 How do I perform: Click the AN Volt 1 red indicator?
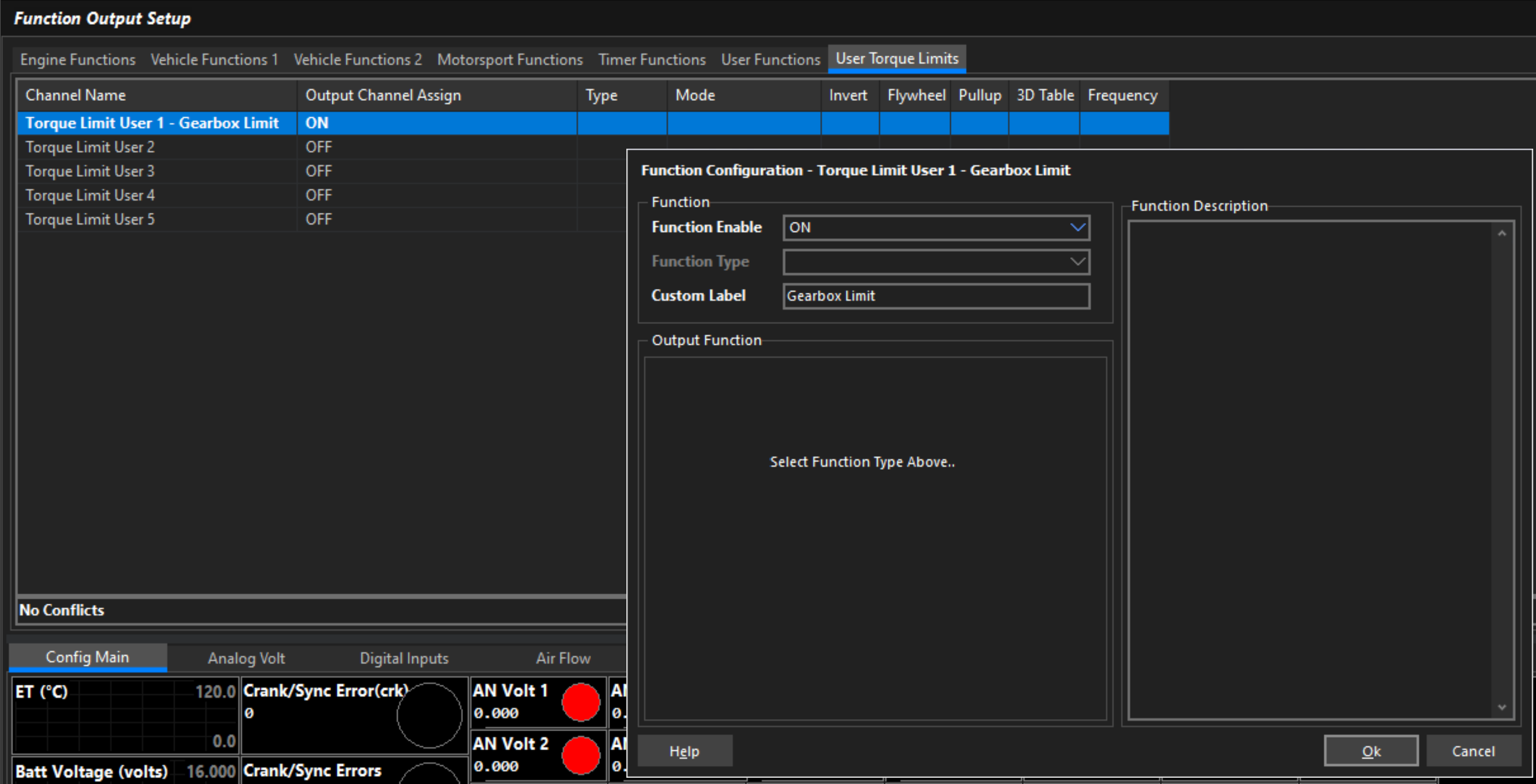click(580, 702)
